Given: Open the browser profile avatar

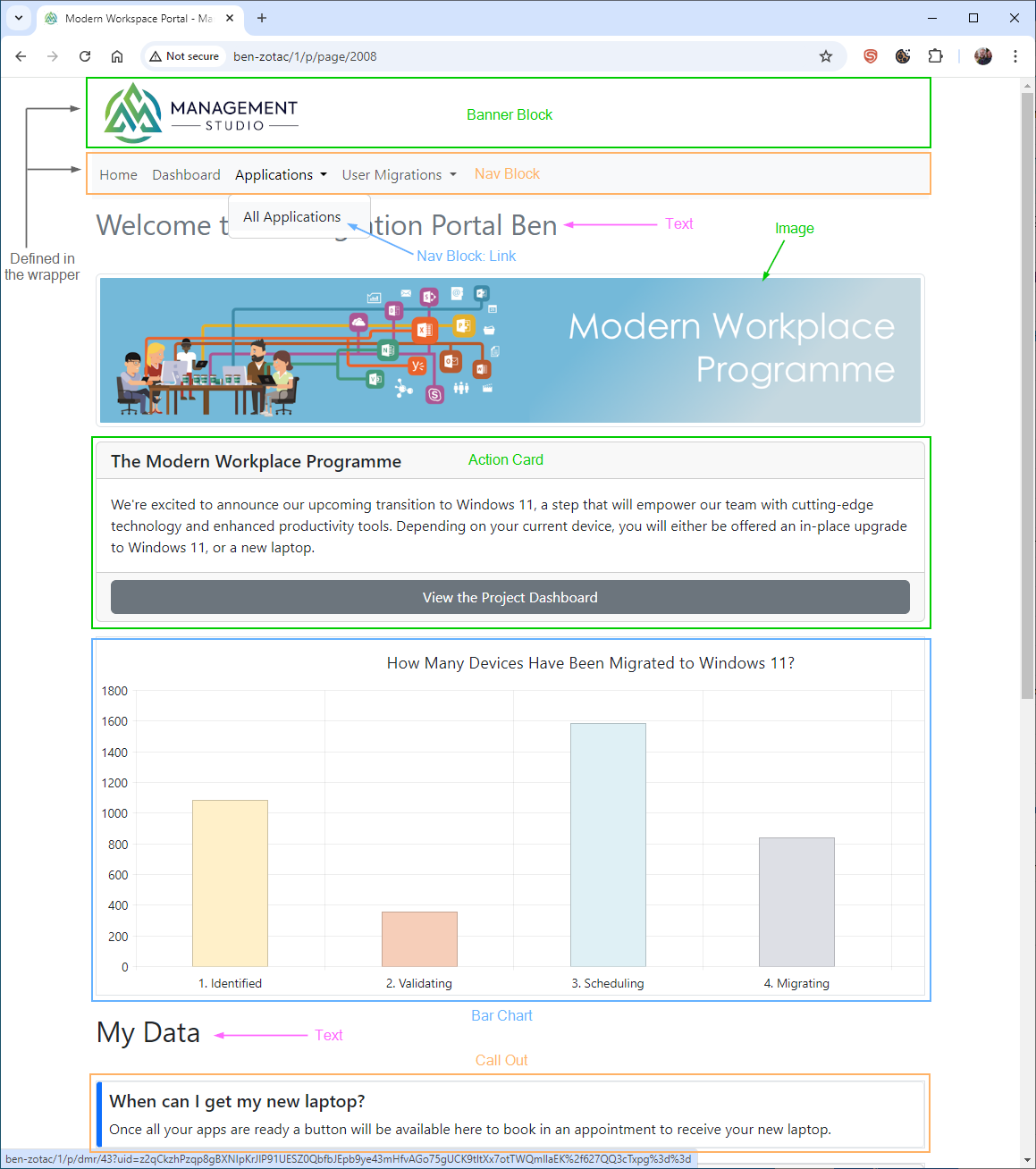Looking at the screenshot, I should (983, 56).
